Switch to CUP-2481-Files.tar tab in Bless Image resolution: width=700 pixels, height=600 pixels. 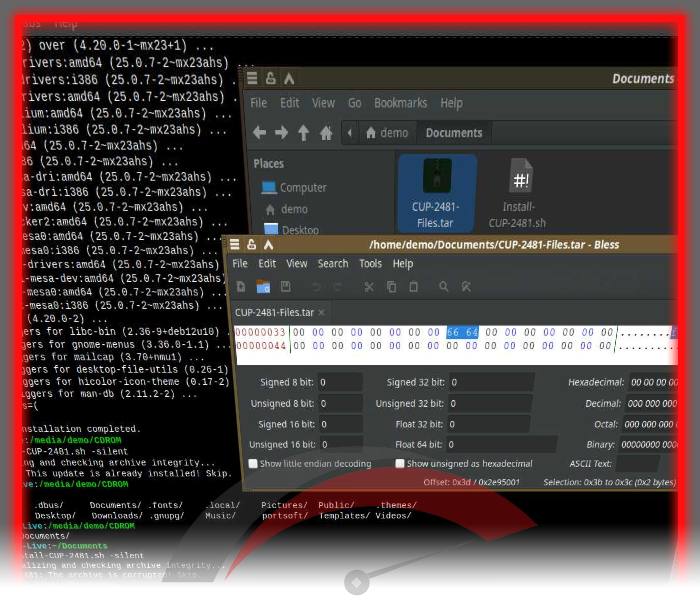274,312
